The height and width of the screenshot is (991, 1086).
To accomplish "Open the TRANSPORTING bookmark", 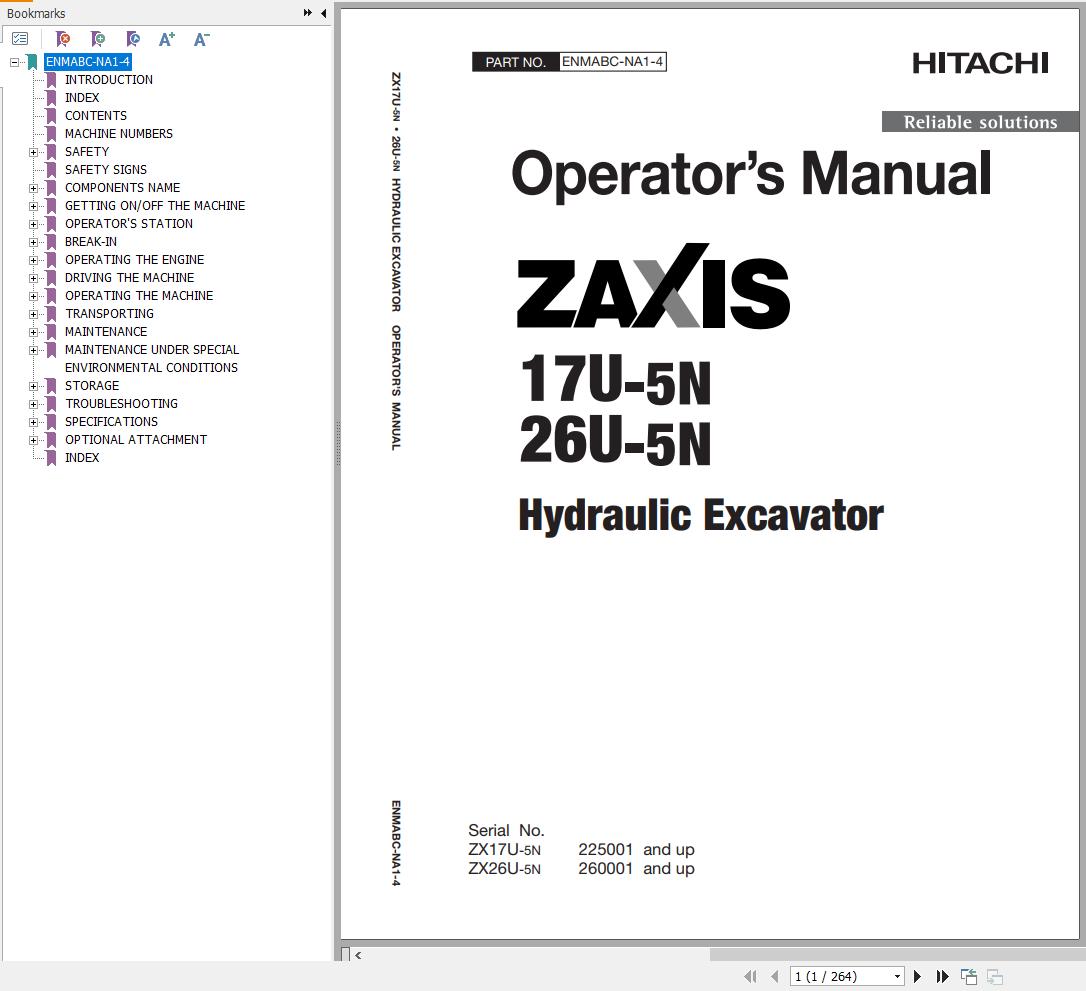I will point(109,314).
